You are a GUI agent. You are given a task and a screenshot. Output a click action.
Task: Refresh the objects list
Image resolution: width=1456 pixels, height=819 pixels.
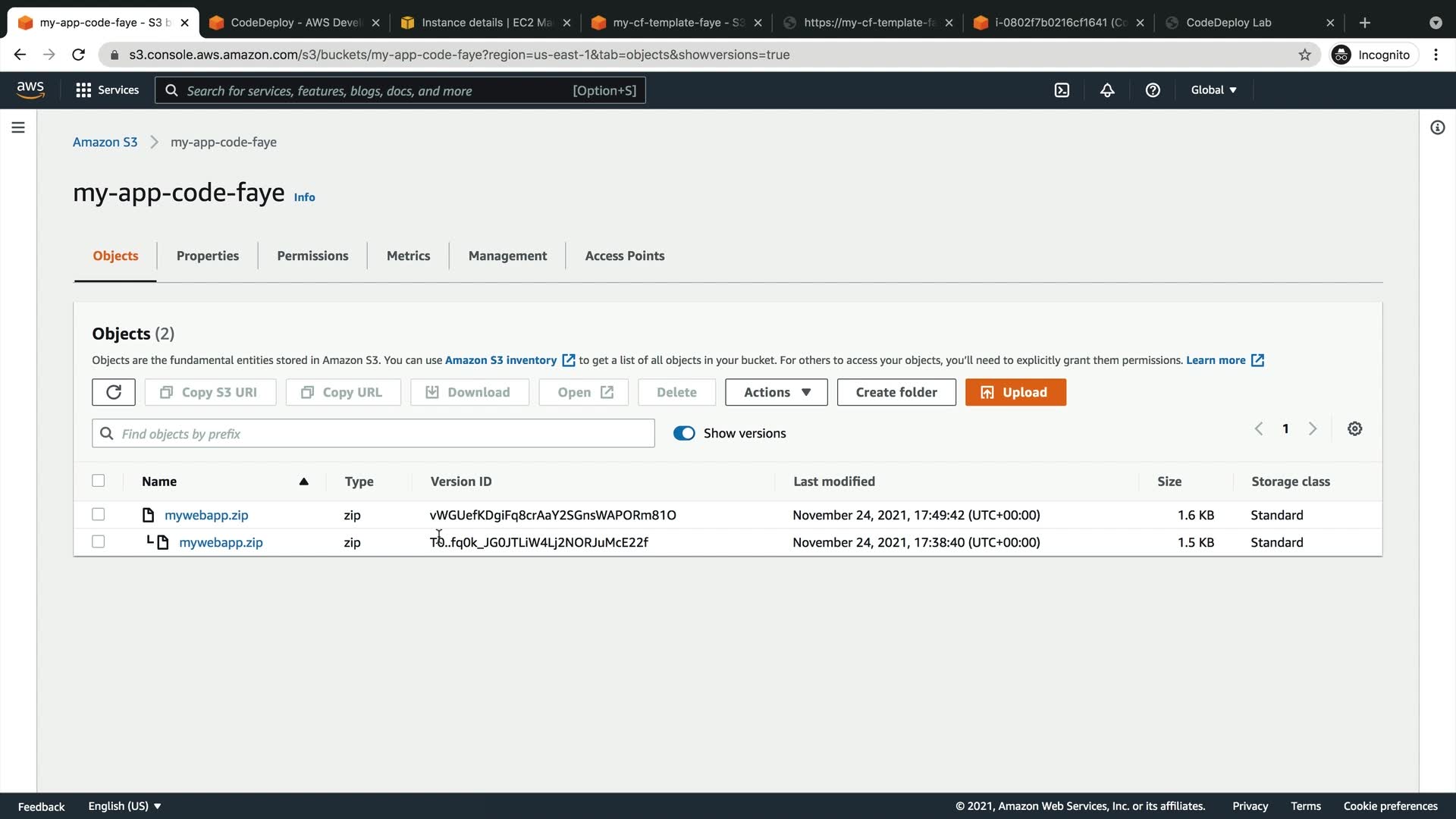tap(114, 392)
